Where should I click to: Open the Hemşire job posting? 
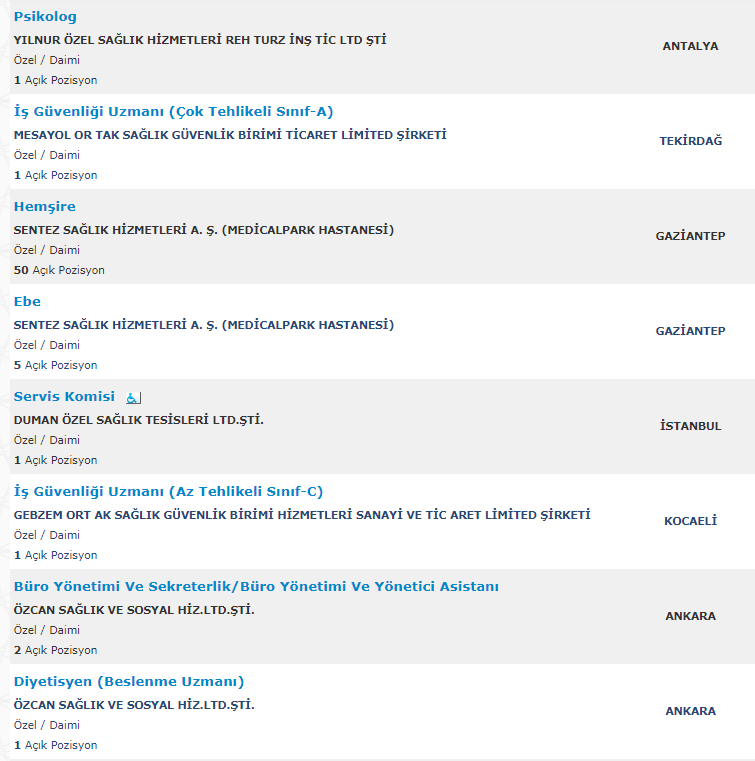[44, 206]
